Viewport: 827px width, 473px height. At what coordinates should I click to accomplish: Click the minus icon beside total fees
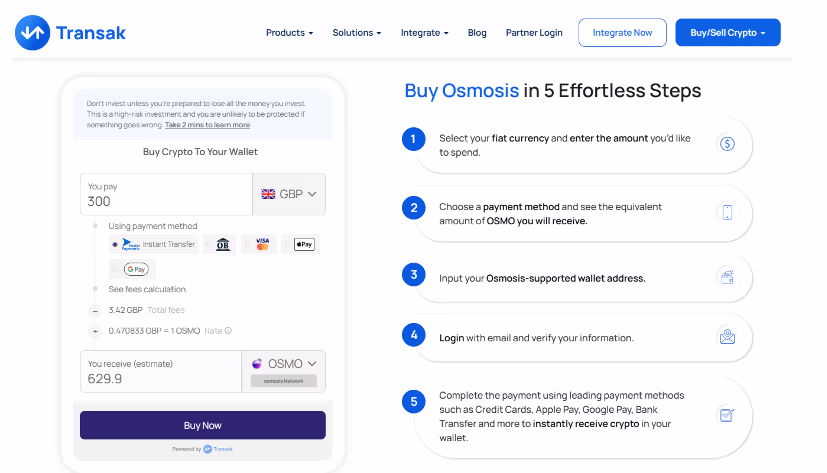pyautogui.click(x=95, y=310)
